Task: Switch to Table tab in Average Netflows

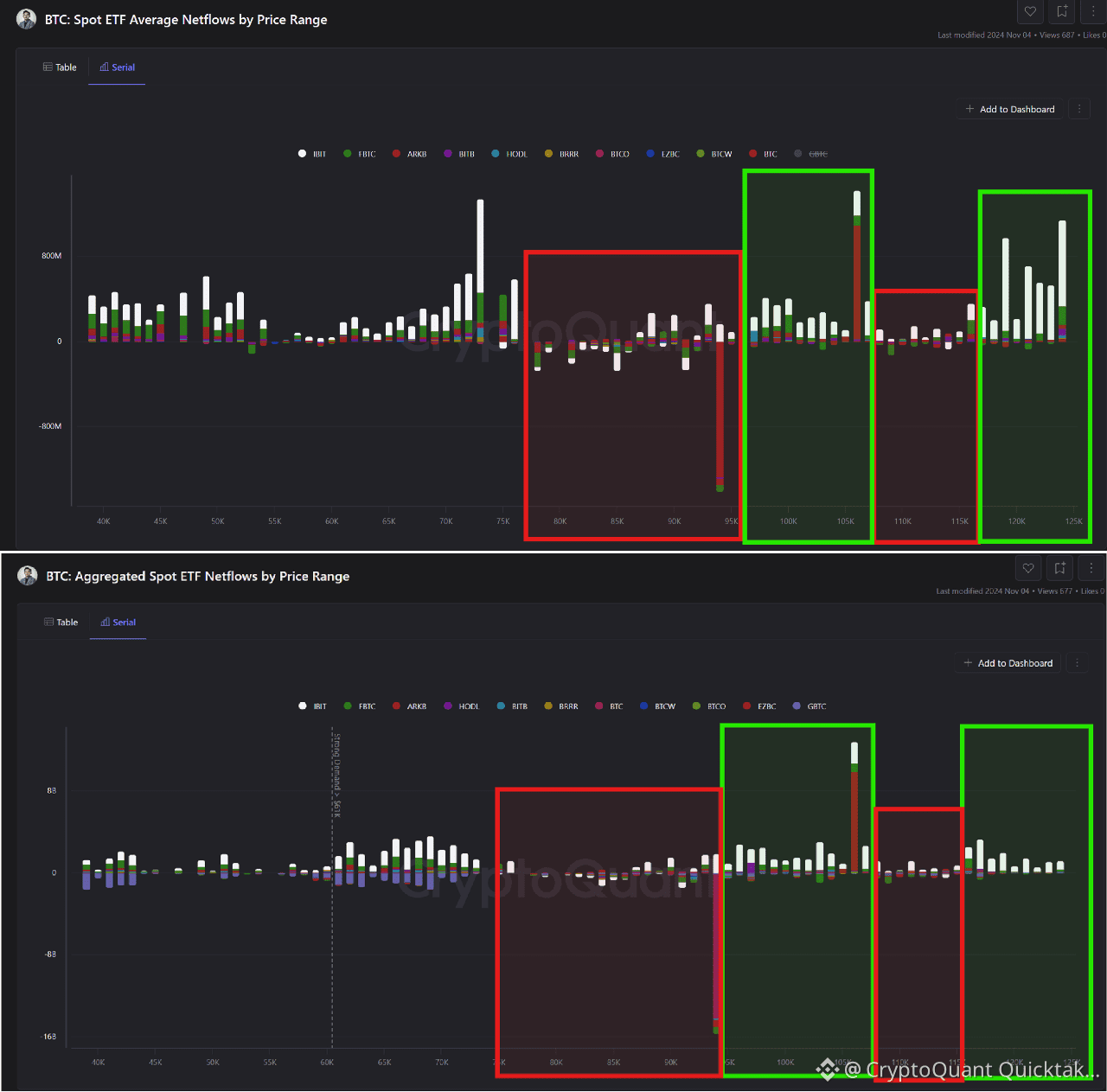Action: [60, 67]
